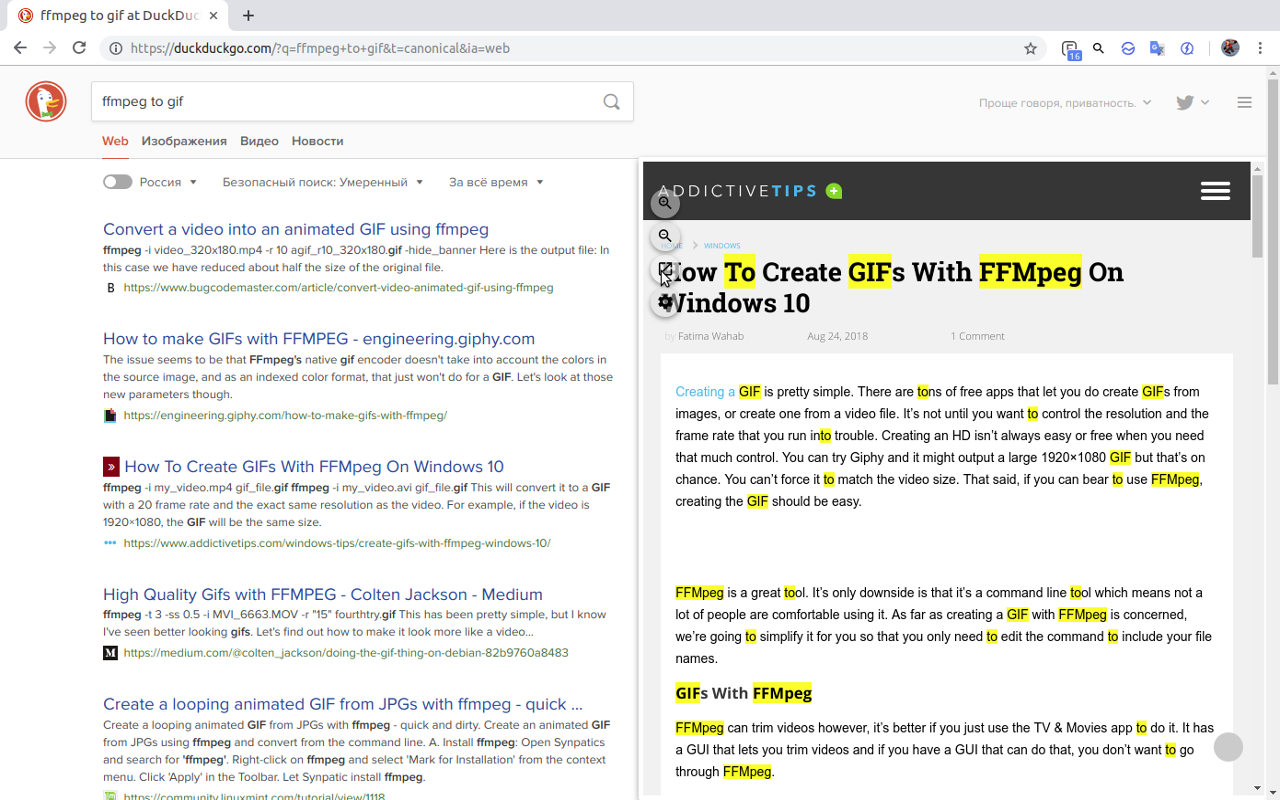Open preview in new tab icon

point(665,269)
